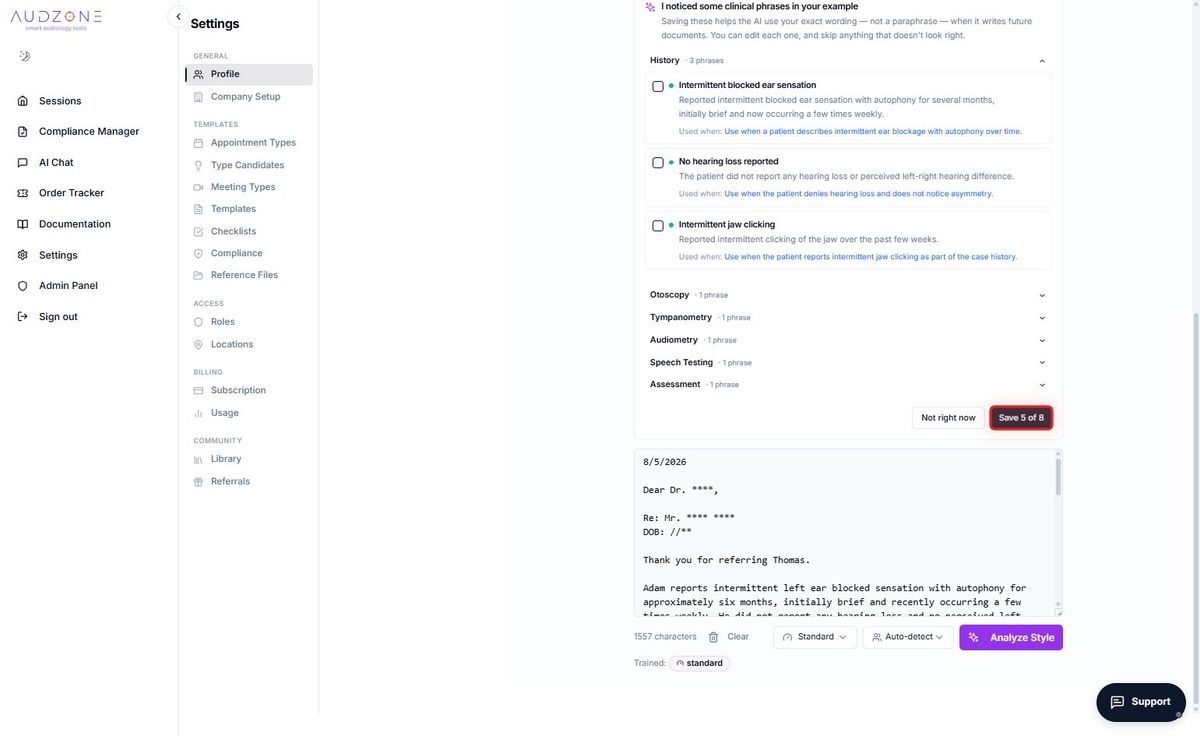Check the No hearing loss reported checkbox
The height and width of the screenshot is (736, 1200).
tap(658, 162)
